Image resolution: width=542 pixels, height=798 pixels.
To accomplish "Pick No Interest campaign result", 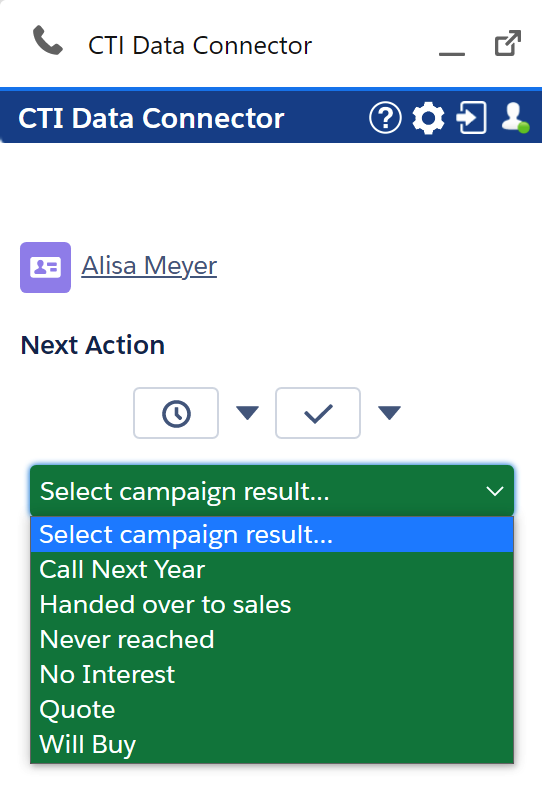I will click(x=272, y=675).
